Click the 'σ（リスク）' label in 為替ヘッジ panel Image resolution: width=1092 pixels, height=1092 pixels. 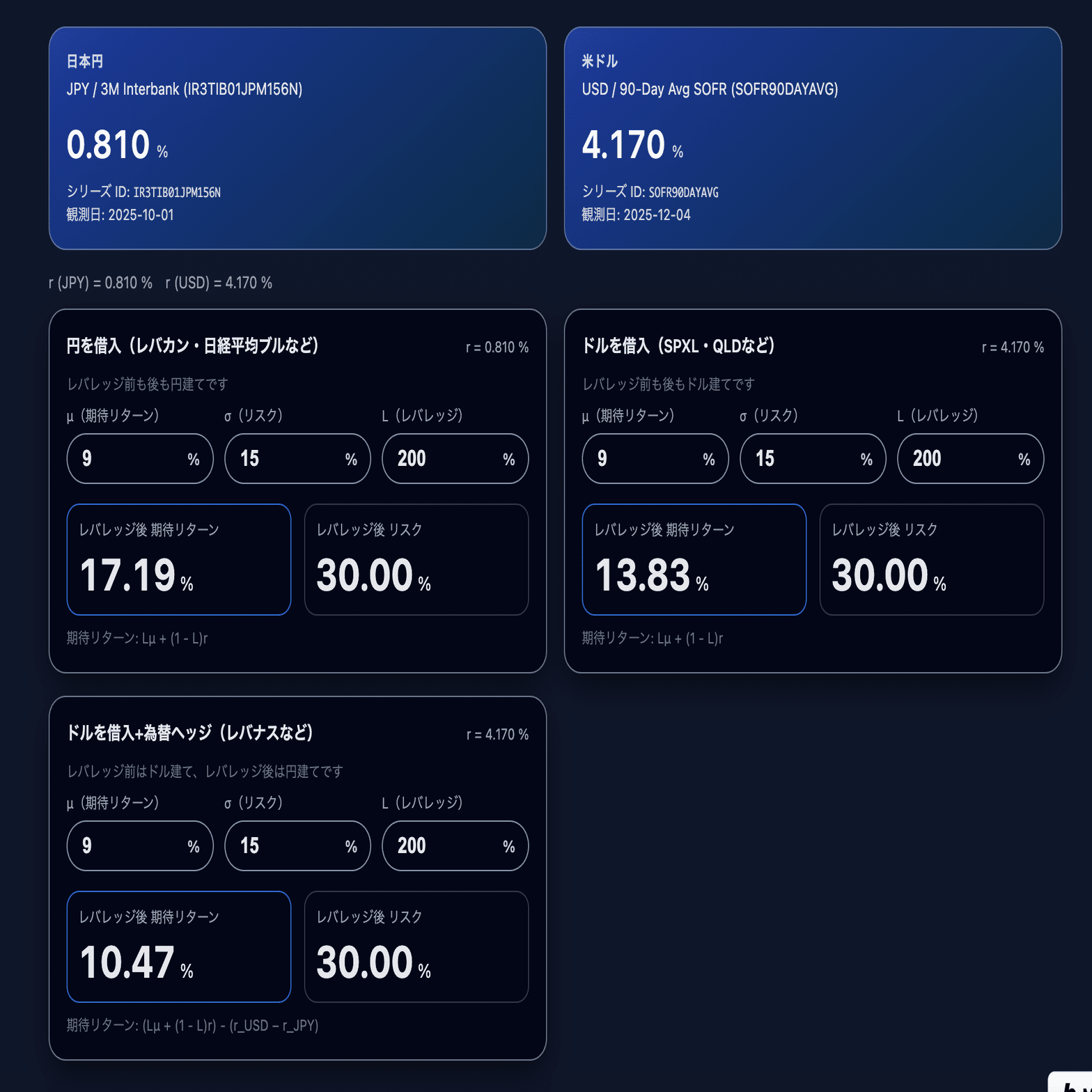point(253,803)
